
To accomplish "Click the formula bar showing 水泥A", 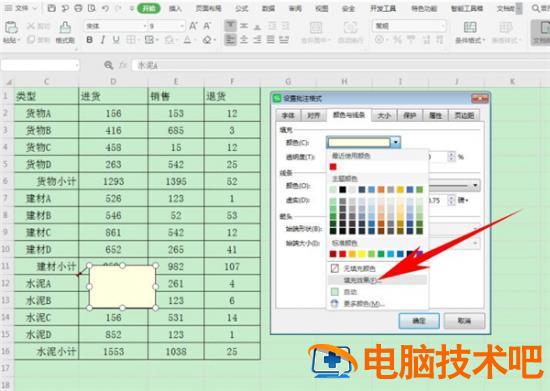I will click(x=340, y=65).
